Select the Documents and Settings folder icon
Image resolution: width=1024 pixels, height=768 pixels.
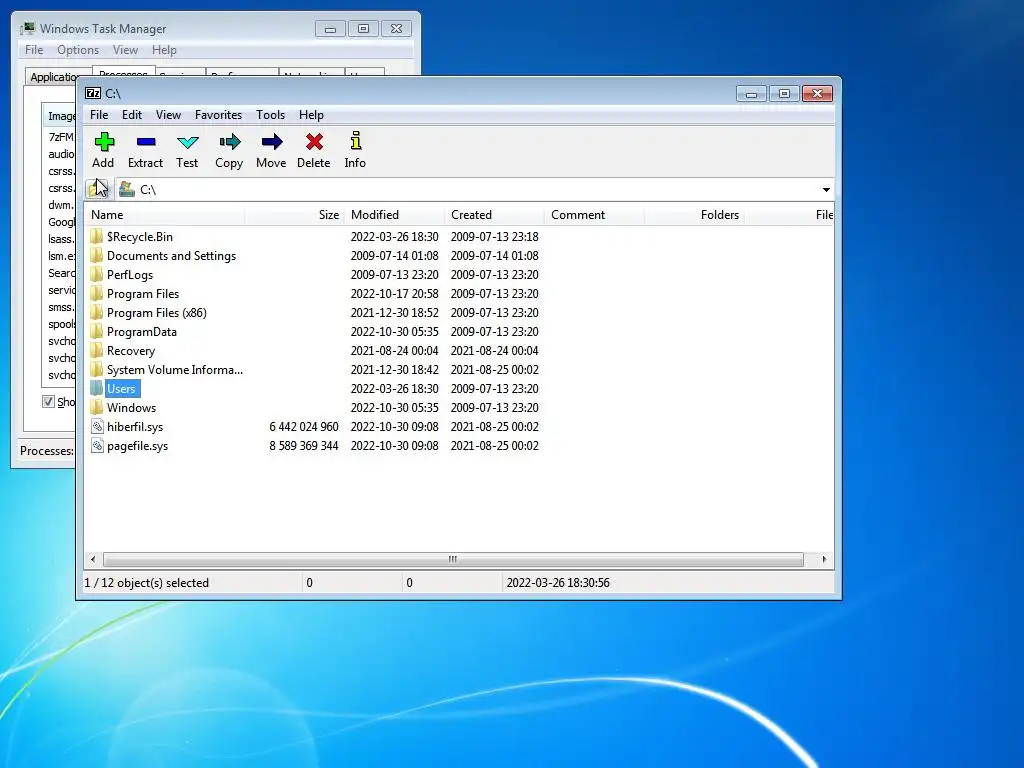coord(97,255)
